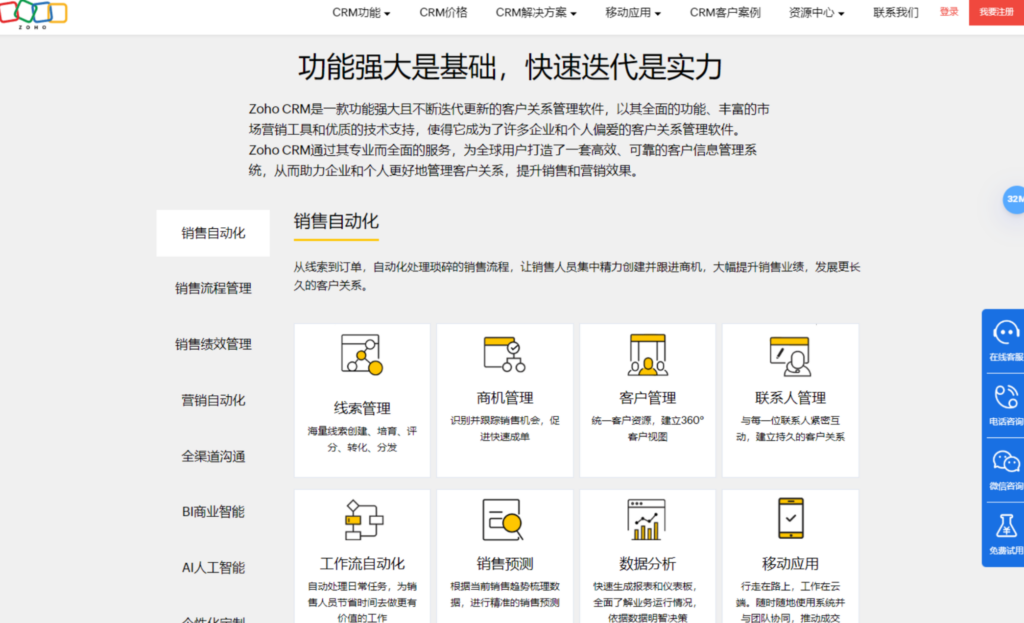This screenshot has height=623, width=1024.
Task: Open the CRM客户案例 menu item
Action: click(725, 14)
